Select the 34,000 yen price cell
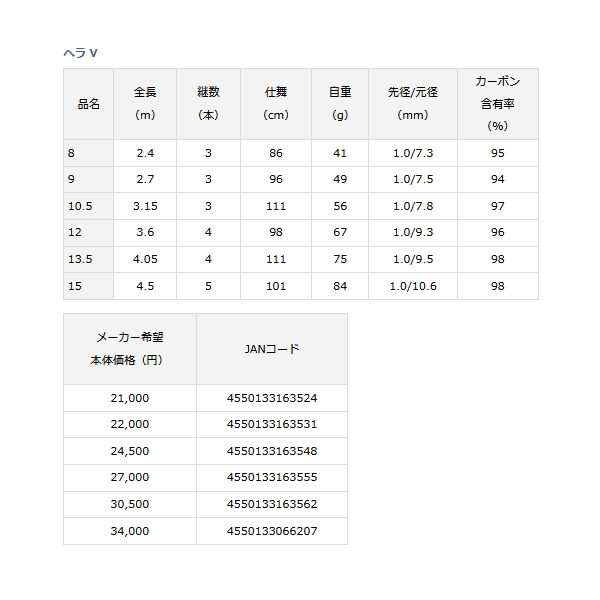 (130, 531)
